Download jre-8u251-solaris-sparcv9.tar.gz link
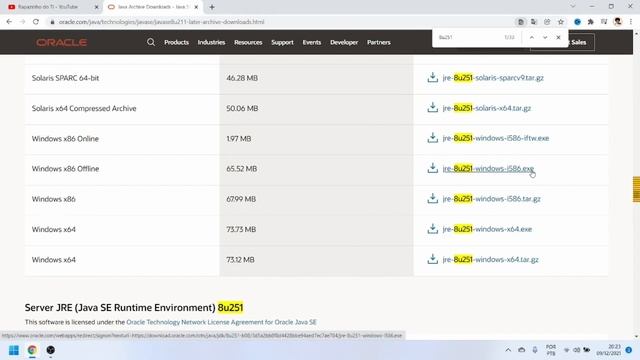This screenshot has height=360, width=640. click(x=493, y=78)
